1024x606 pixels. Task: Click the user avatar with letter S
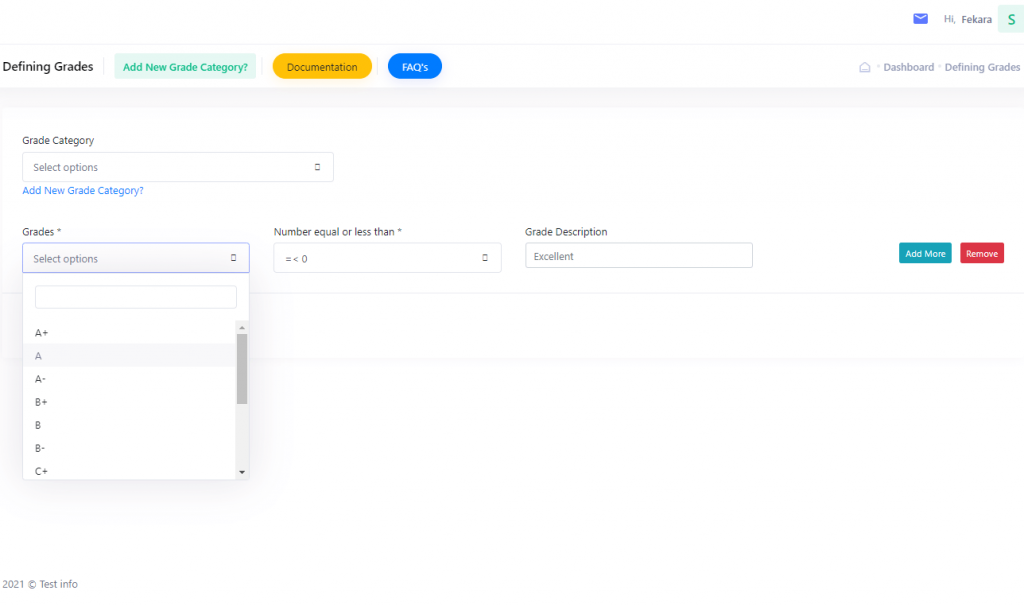1010,19
